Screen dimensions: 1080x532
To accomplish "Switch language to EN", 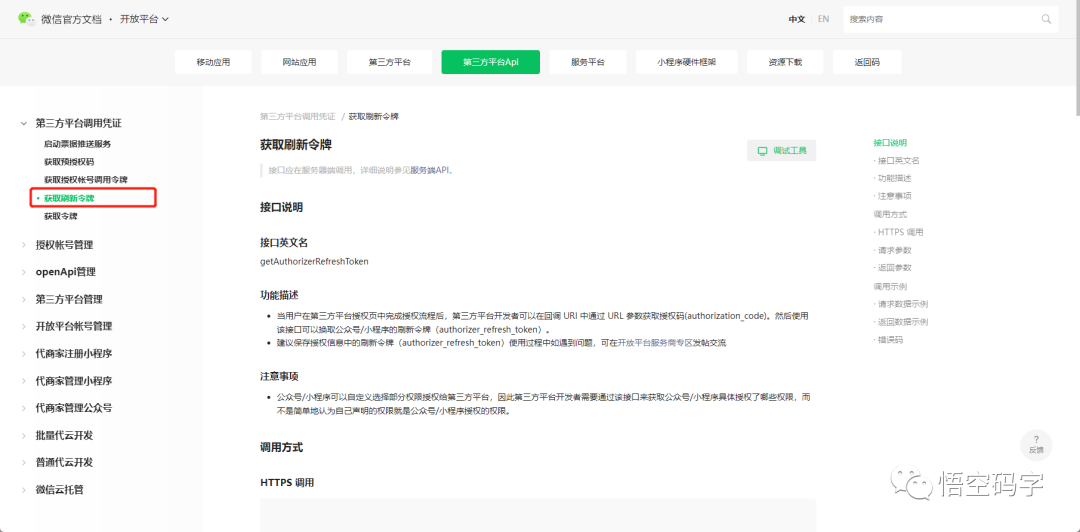I will tap(823, 19).
